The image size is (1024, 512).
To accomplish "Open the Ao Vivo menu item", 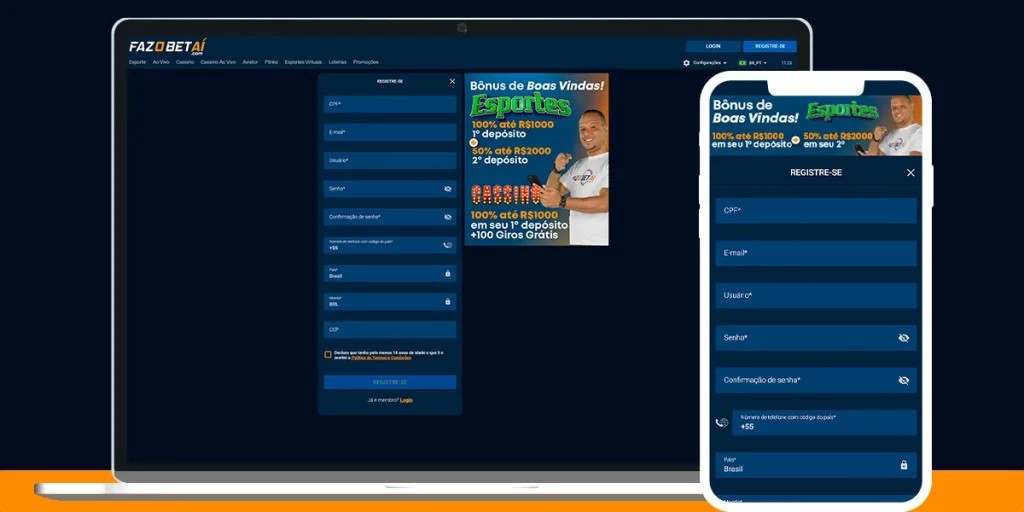I will pyautogui.click(x=161, y=62).
